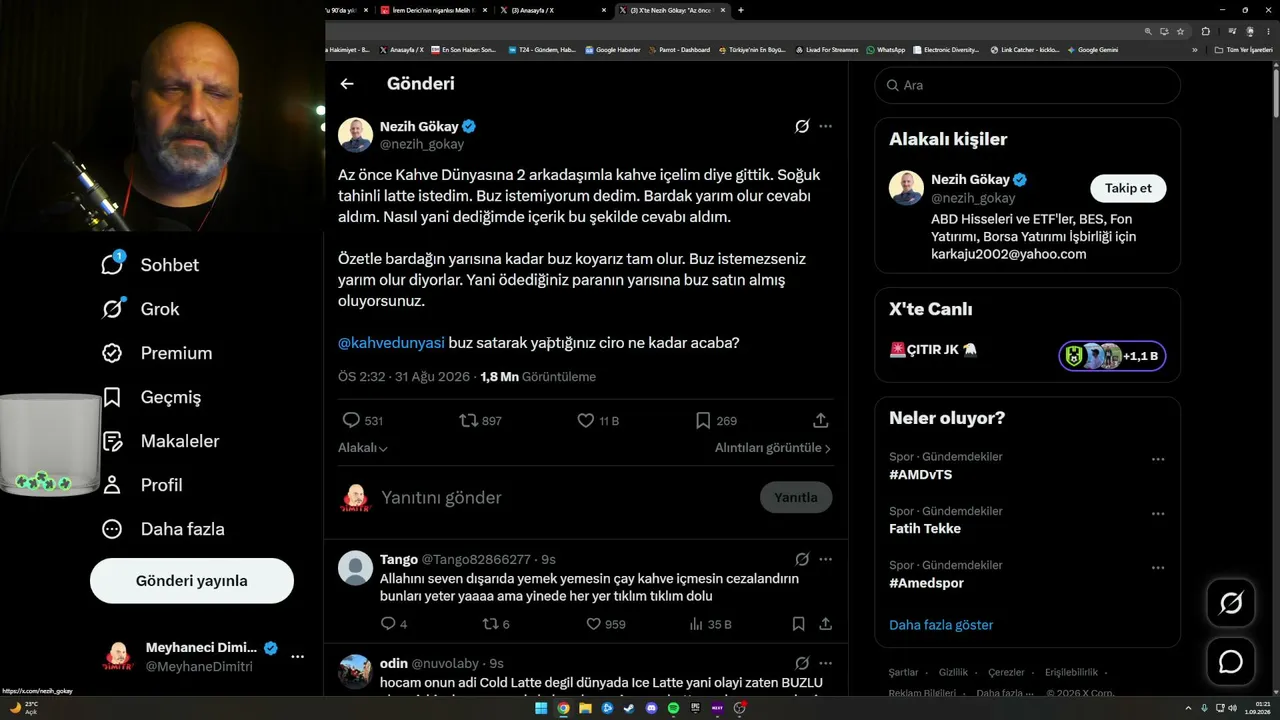1280x720 pixels.
Task: Open Nezih Gökay's avatar on the post
Action: (355, 135)
